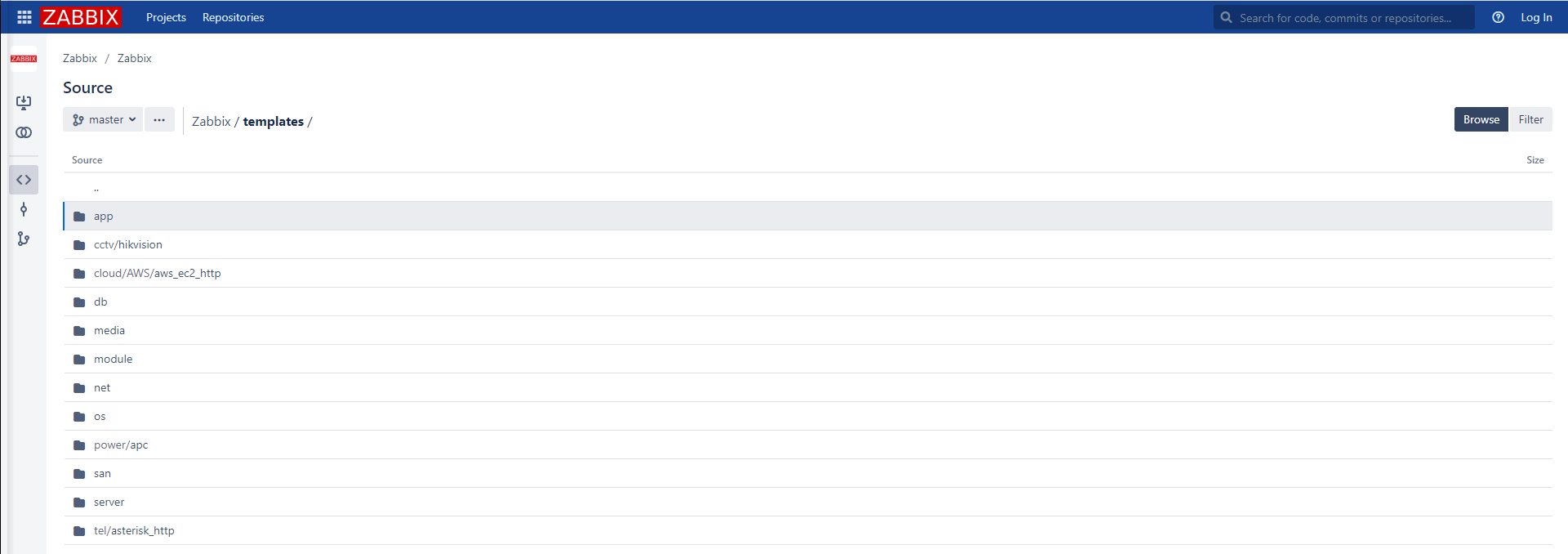Click the media folder icon
The height and width of the screenshot is (554, 1568).
pos(79,331)
